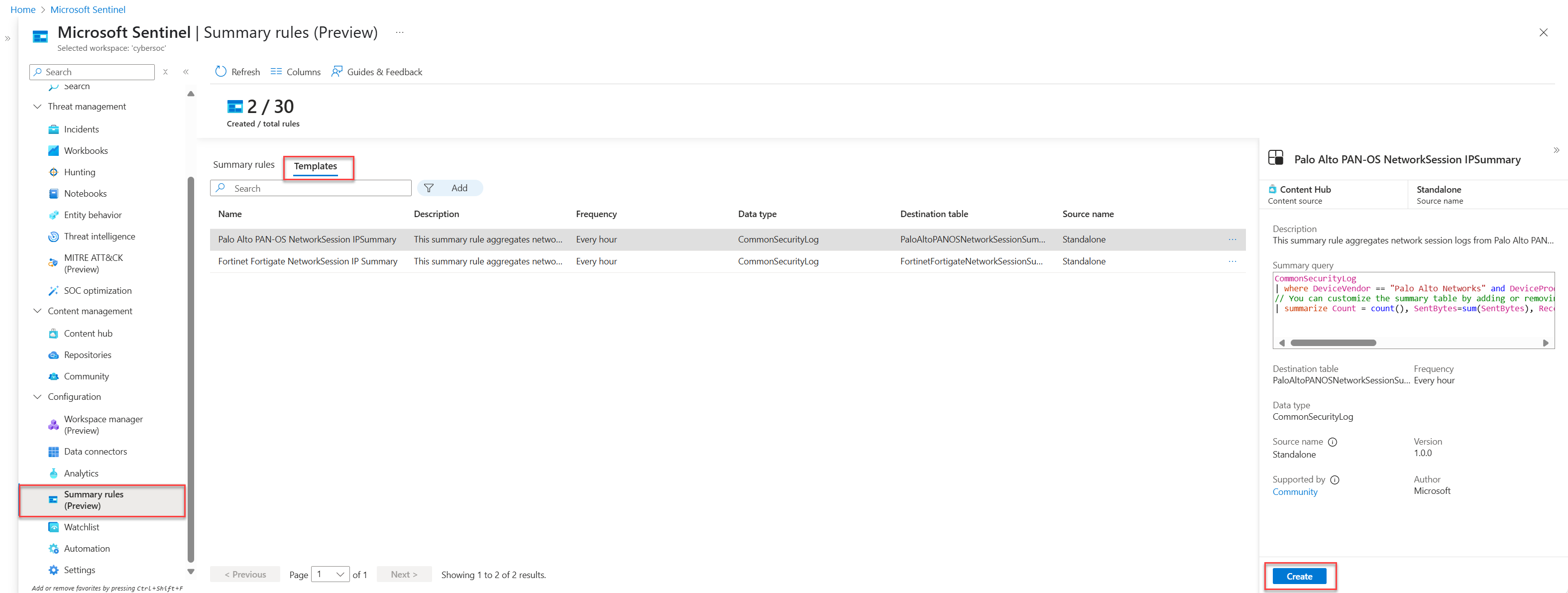The height and width of the screenshot is (593, 1568).
Task: Select the Templates tab
Action: (x=315, y=166)
